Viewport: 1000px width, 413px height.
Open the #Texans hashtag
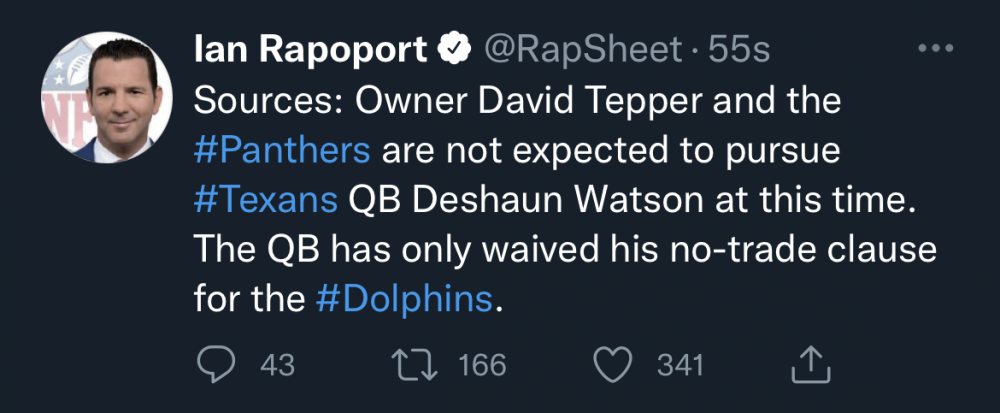pos(265,200)
